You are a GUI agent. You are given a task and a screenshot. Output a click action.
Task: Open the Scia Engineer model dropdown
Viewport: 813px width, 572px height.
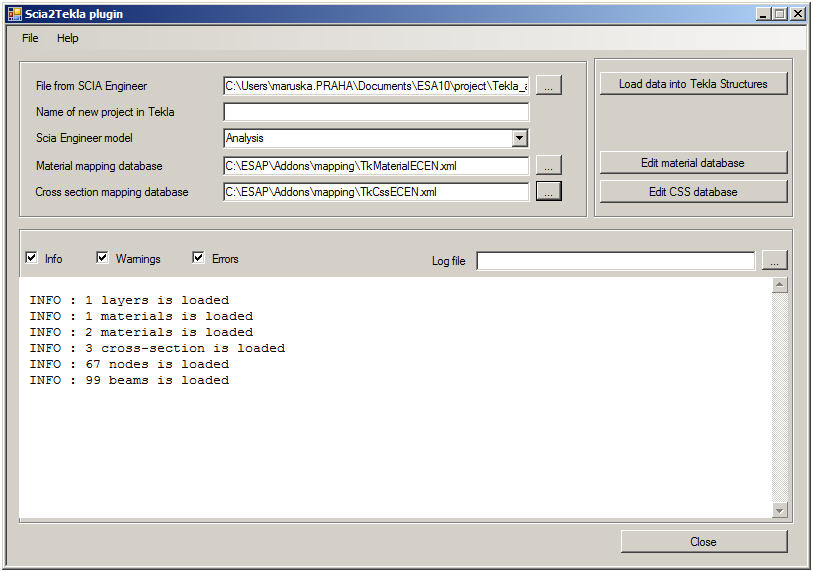[520, 138]
